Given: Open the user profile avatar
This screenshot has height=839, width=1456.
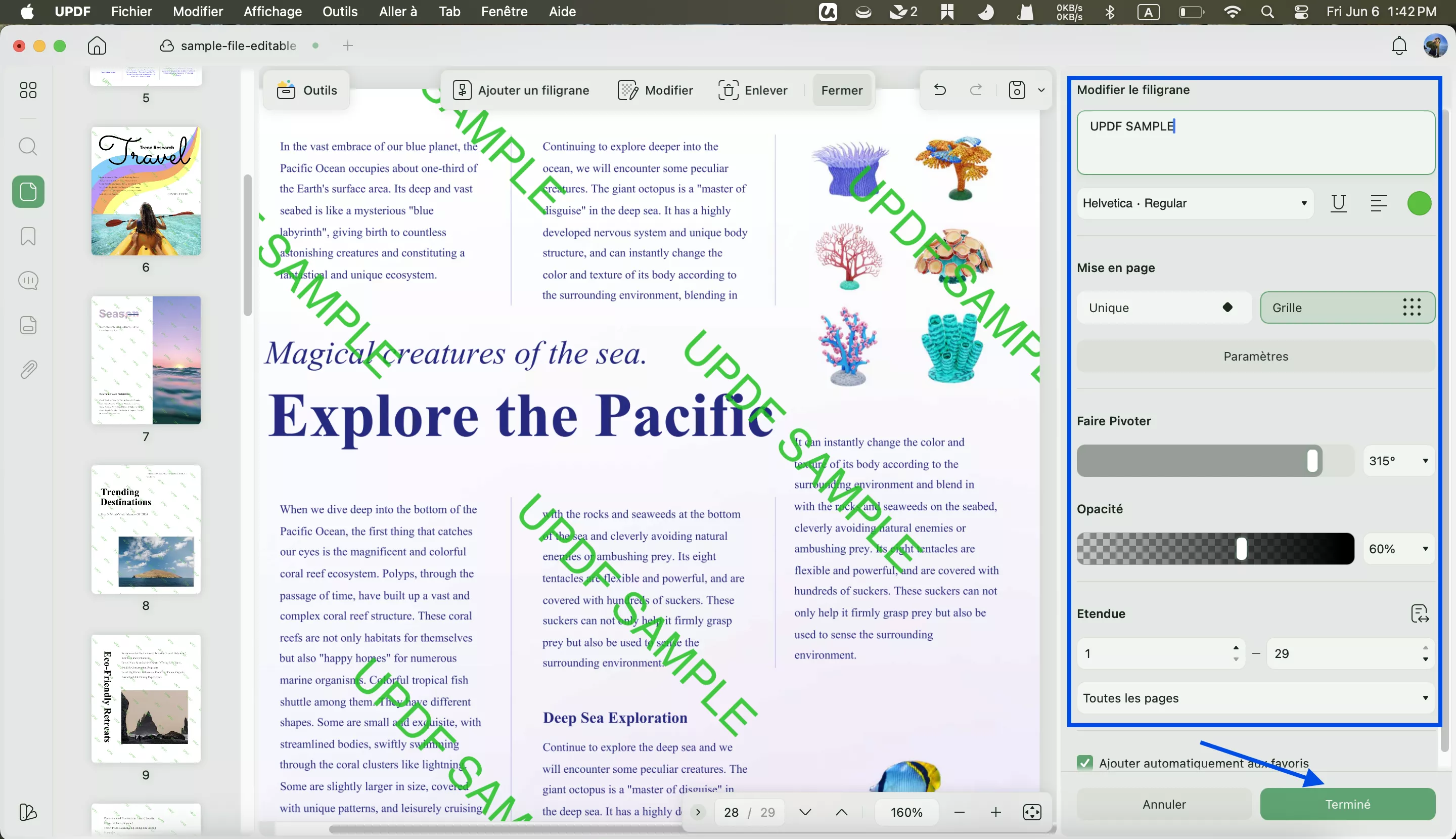Looking at the screenshot, I should coord(1435,46).
